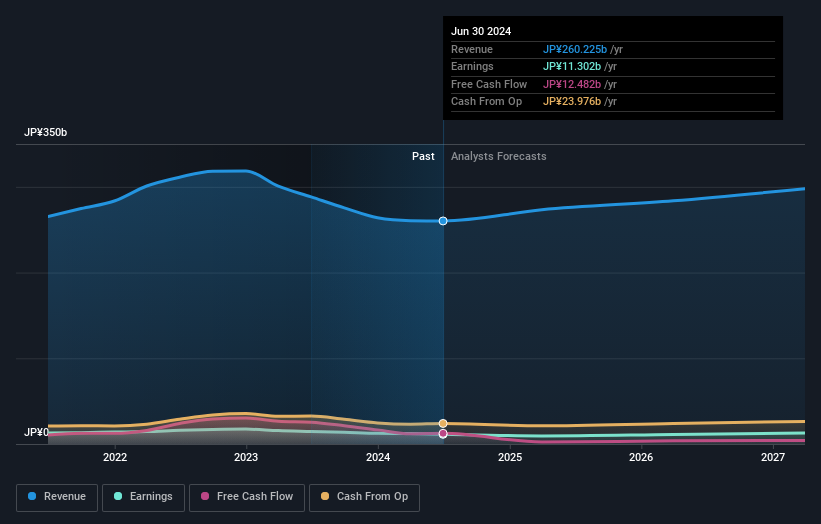Click the Revenue row label in tooltip
Image resolution: width=821 pixels, height=524 pixels.
coord(472,49)
